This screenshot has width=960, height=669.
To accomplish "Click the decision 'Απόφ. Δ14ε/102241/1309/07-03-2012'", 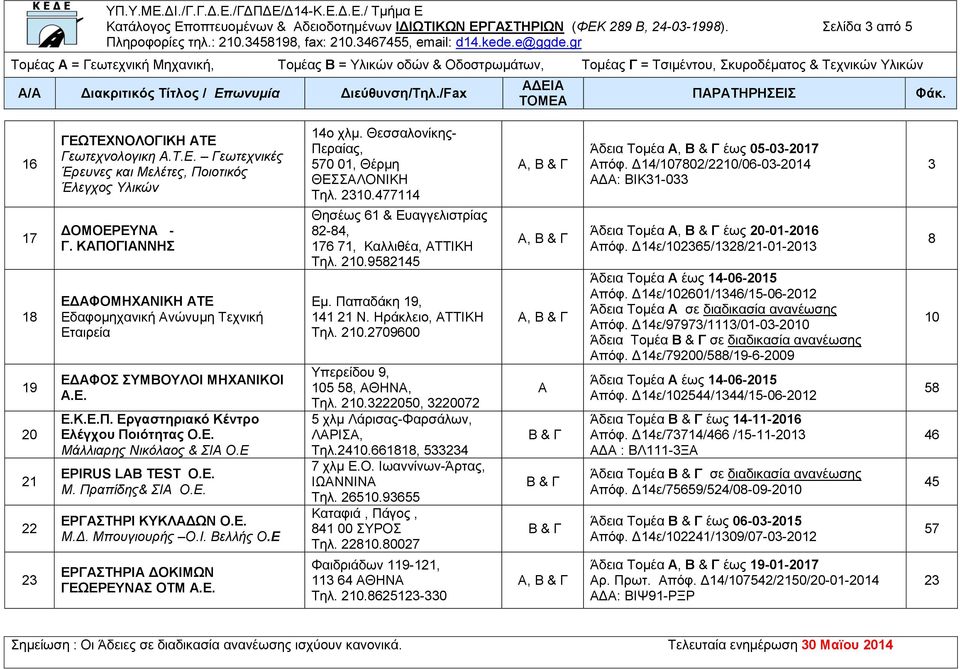I will point(703,537).
